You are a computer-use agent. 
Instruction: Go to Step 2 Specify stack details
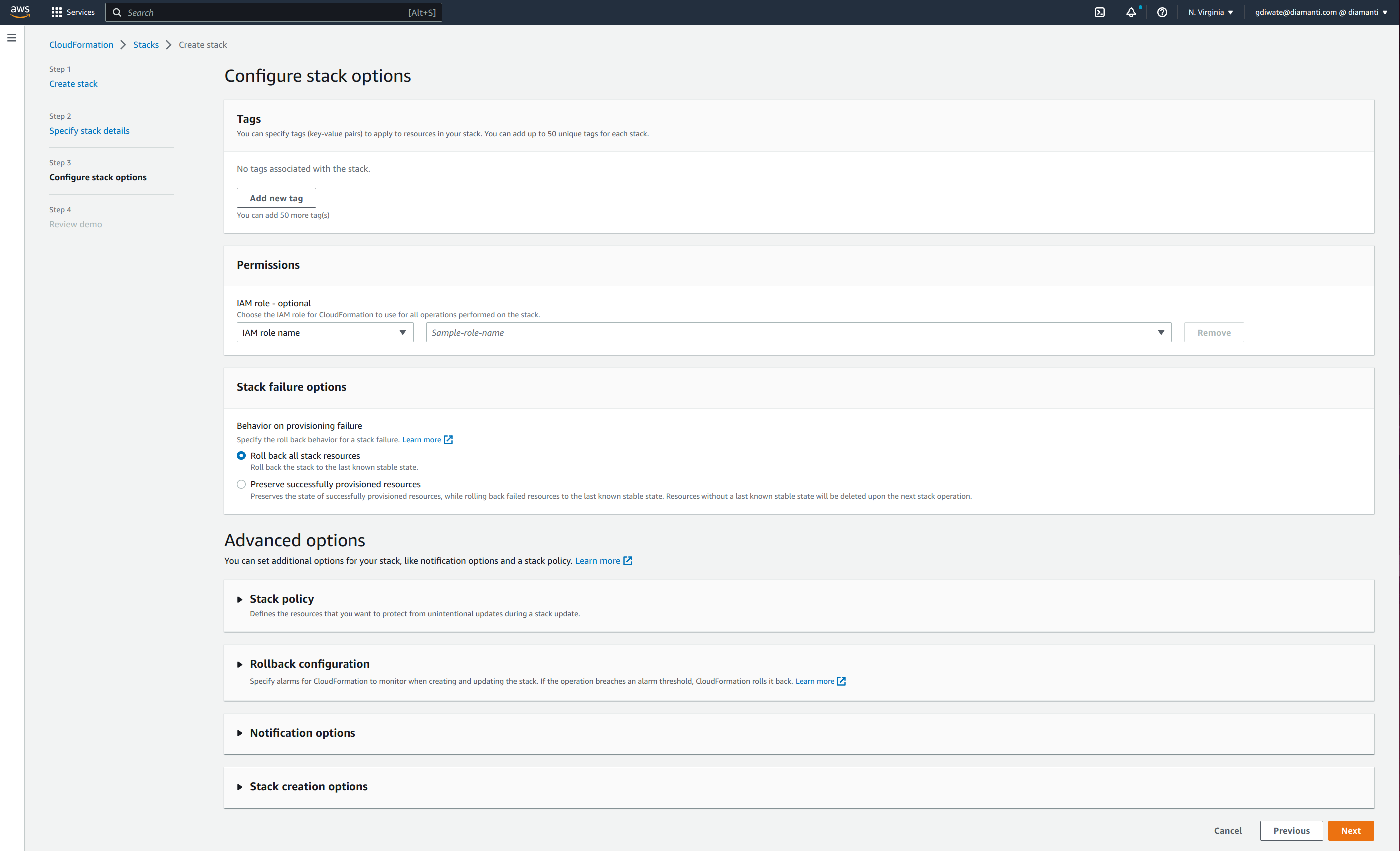tap(89, 131)
